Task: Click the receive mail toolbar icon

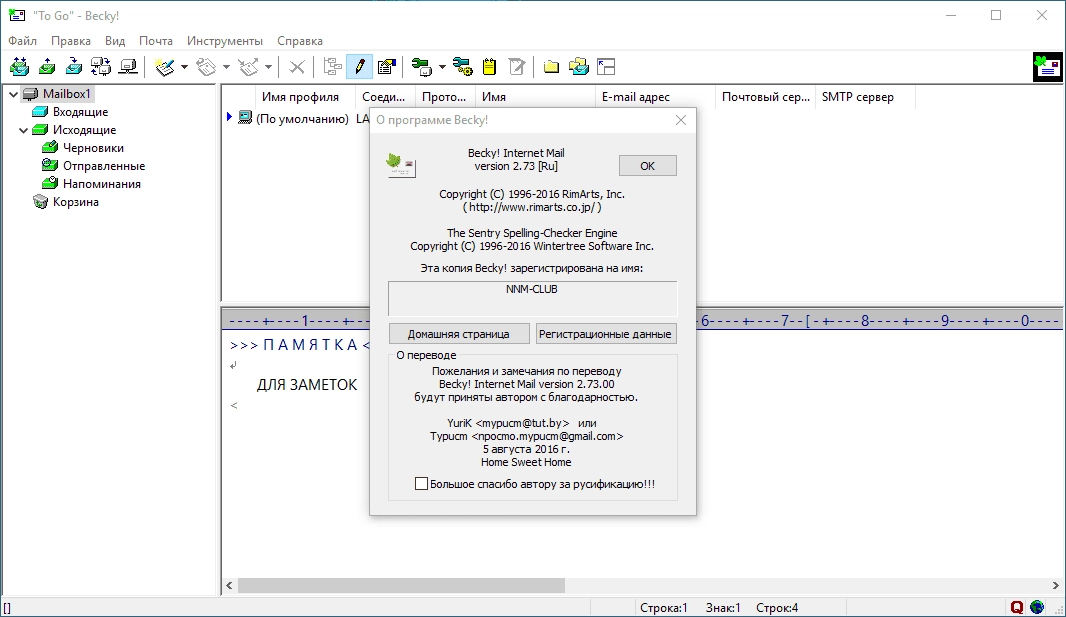Action: click(x=73, y=67)
